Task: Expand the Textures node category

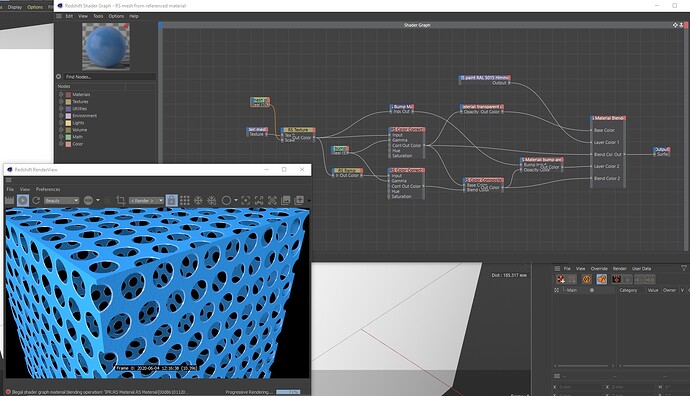Action: coord(61,102)
